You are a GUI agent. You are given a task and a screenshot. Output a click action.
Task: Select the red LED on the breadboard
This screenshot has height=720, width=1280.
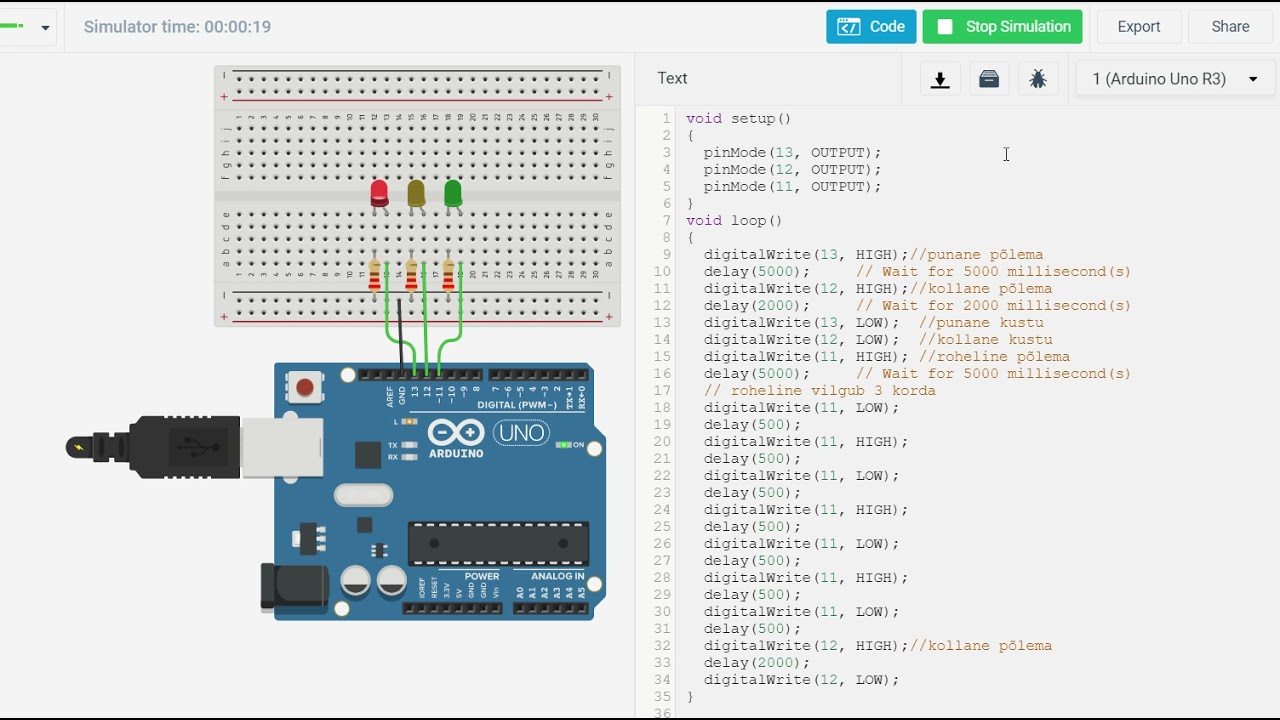tap(379, 195)
